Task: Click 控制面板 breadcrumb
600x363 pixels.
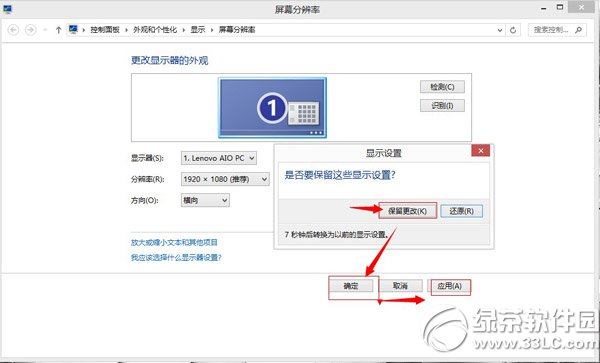Action: [105, 30]
